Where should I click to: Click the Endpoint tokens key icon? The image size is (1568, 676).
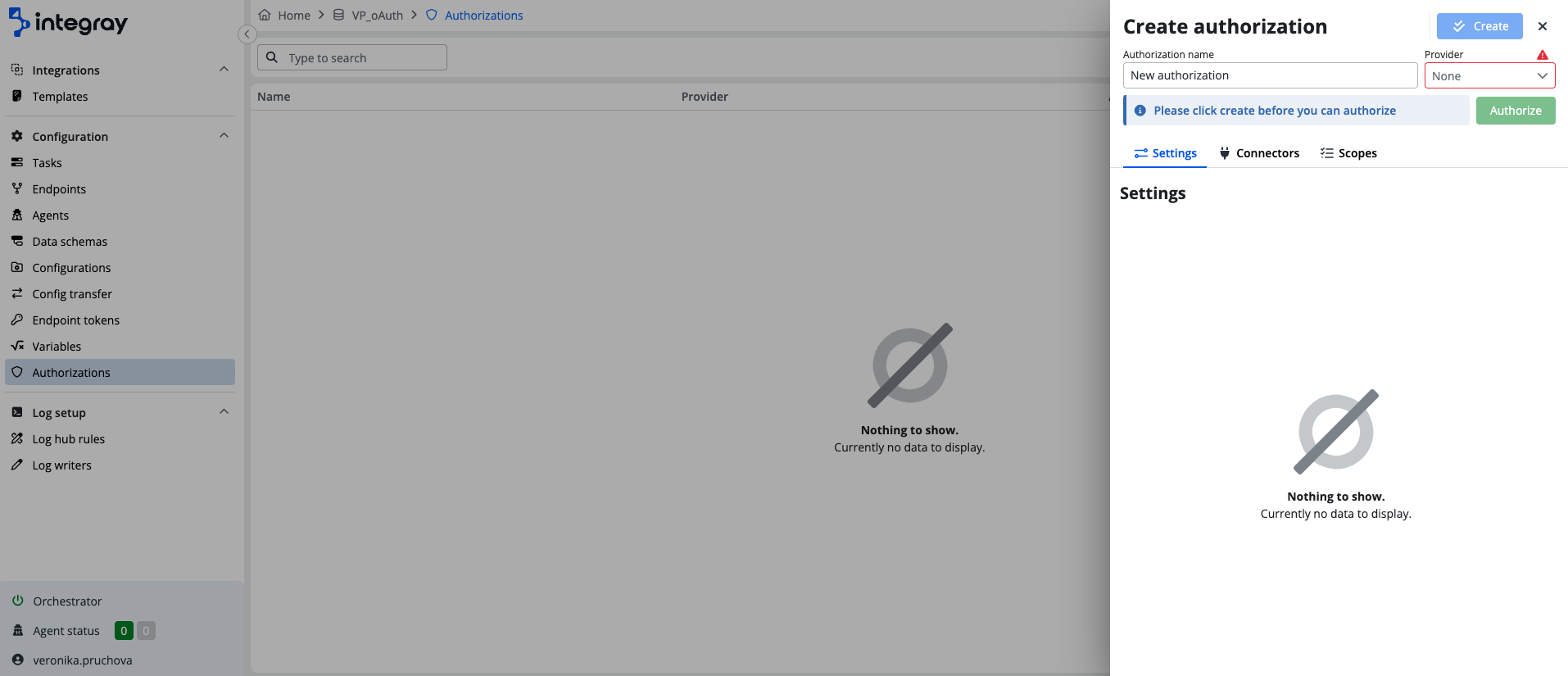point(17,320)
